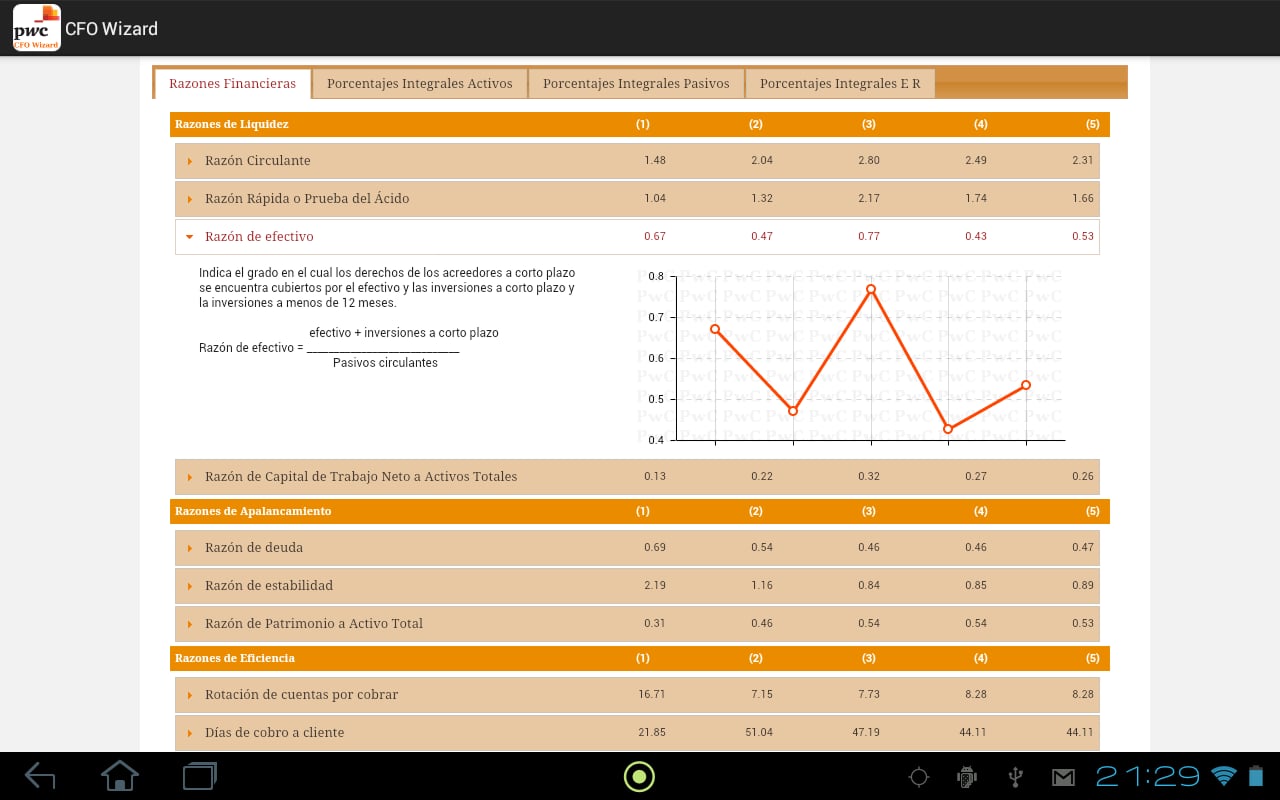Click the 0.31 value in Razón de Patrimonio
This screenshot has width=1280, height=800.
[x=655, y=623]
